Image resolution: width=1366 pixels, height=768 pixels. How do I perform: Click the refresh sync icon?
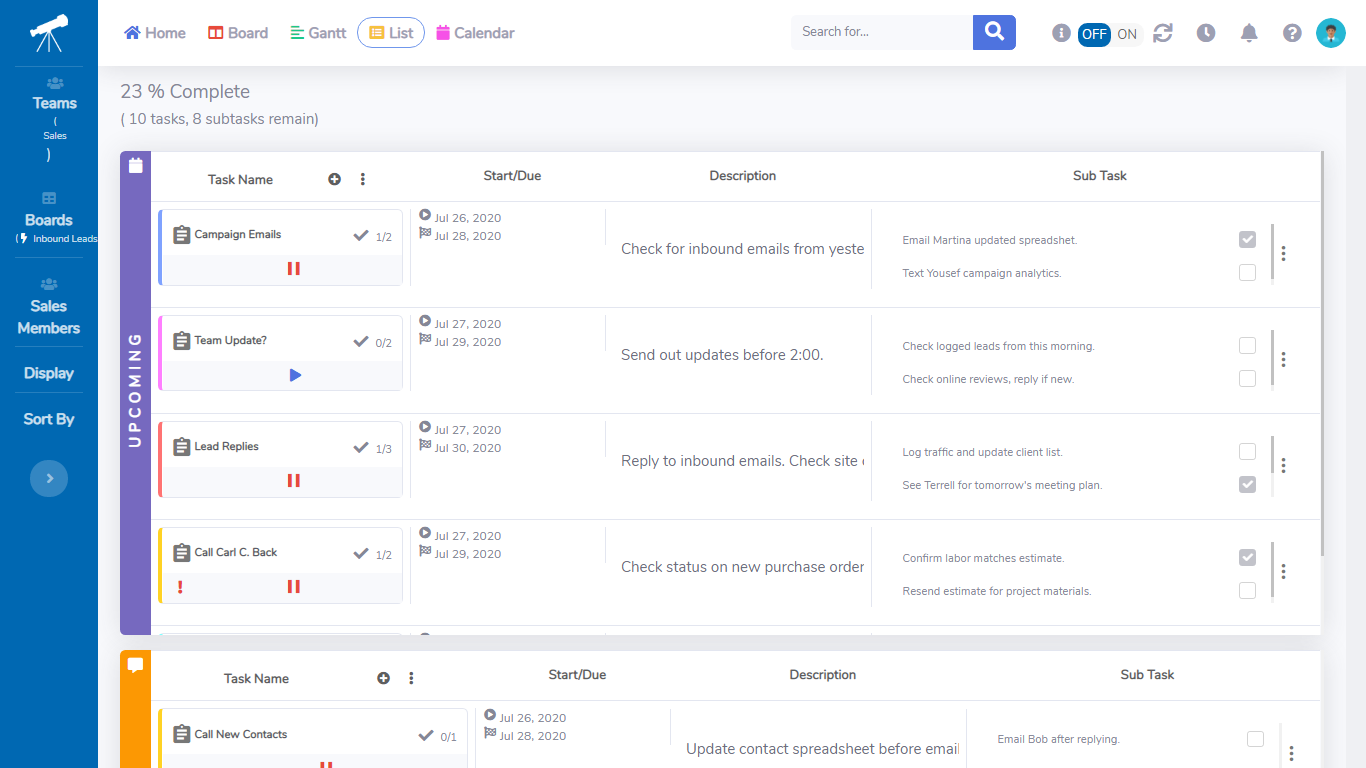1163,33
